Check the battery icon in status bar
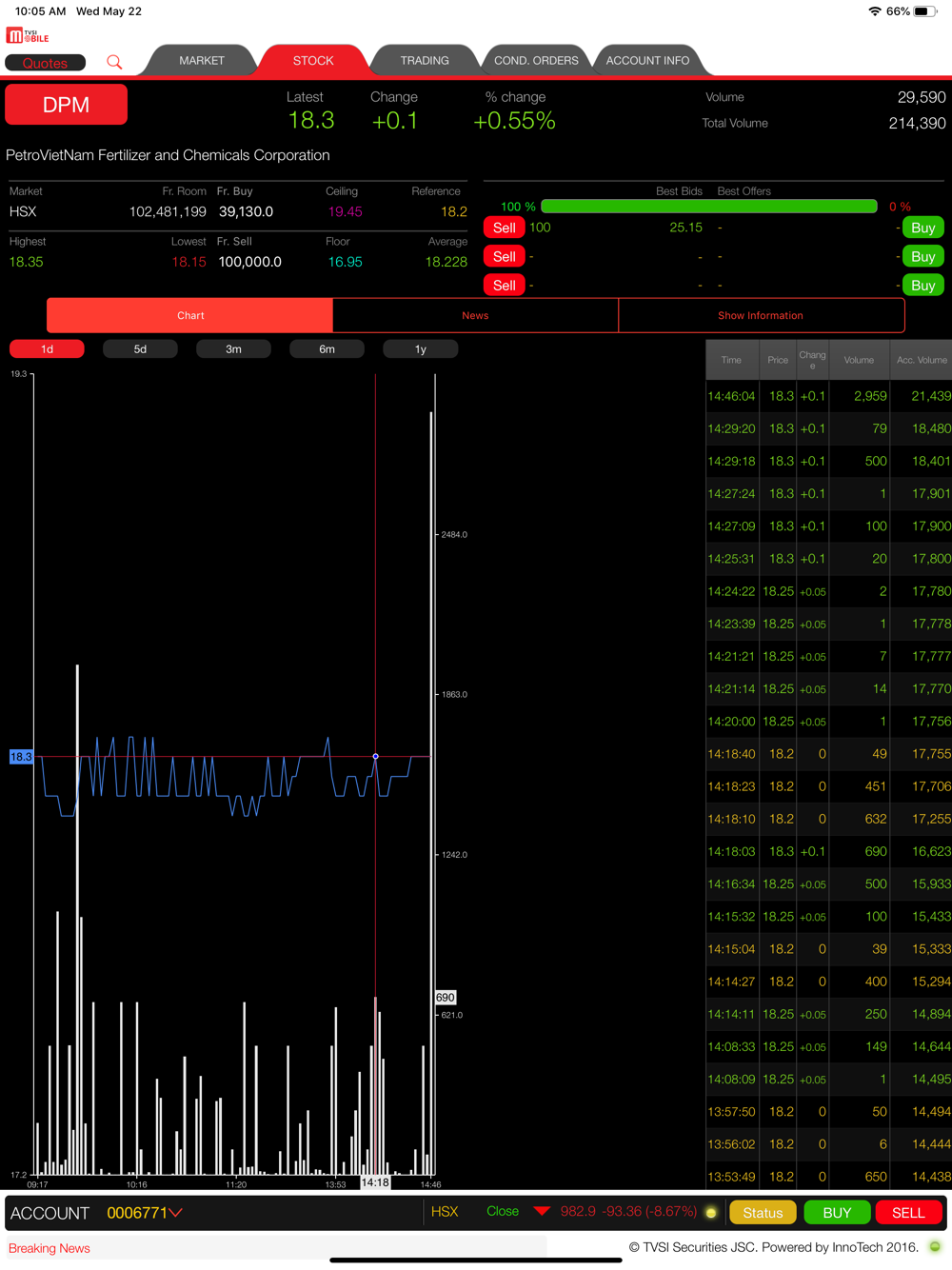The image size is (952, 1270). 925,11
